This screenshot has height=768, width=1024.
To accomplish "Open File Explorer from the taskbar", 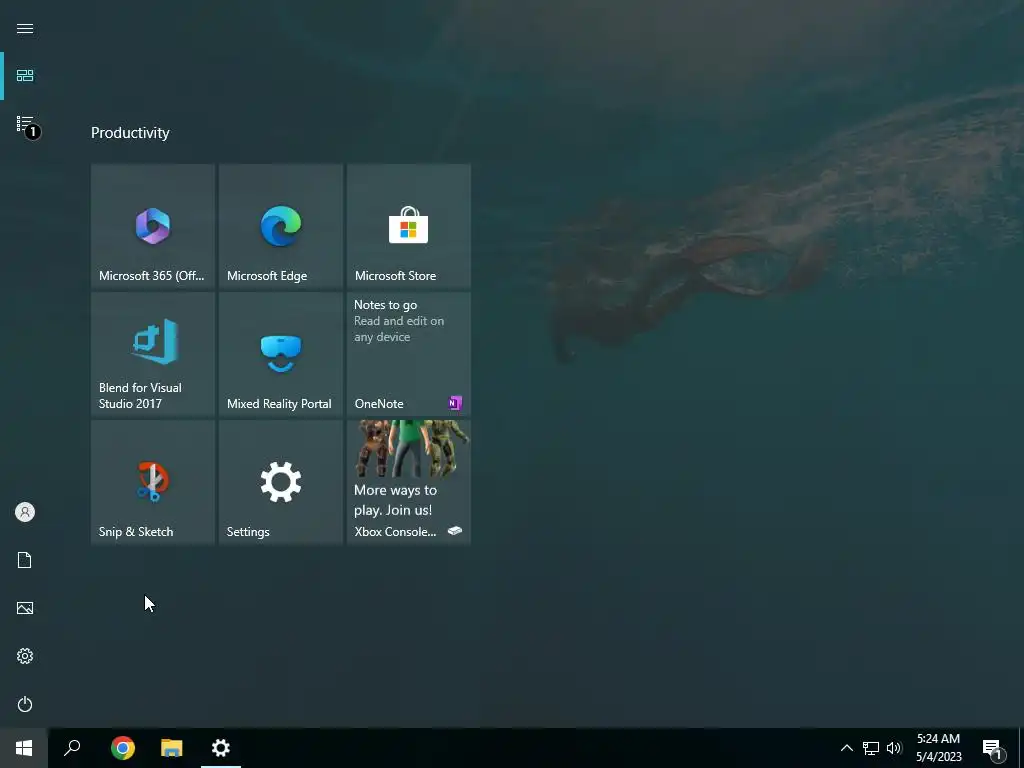I will pos(172,748).
